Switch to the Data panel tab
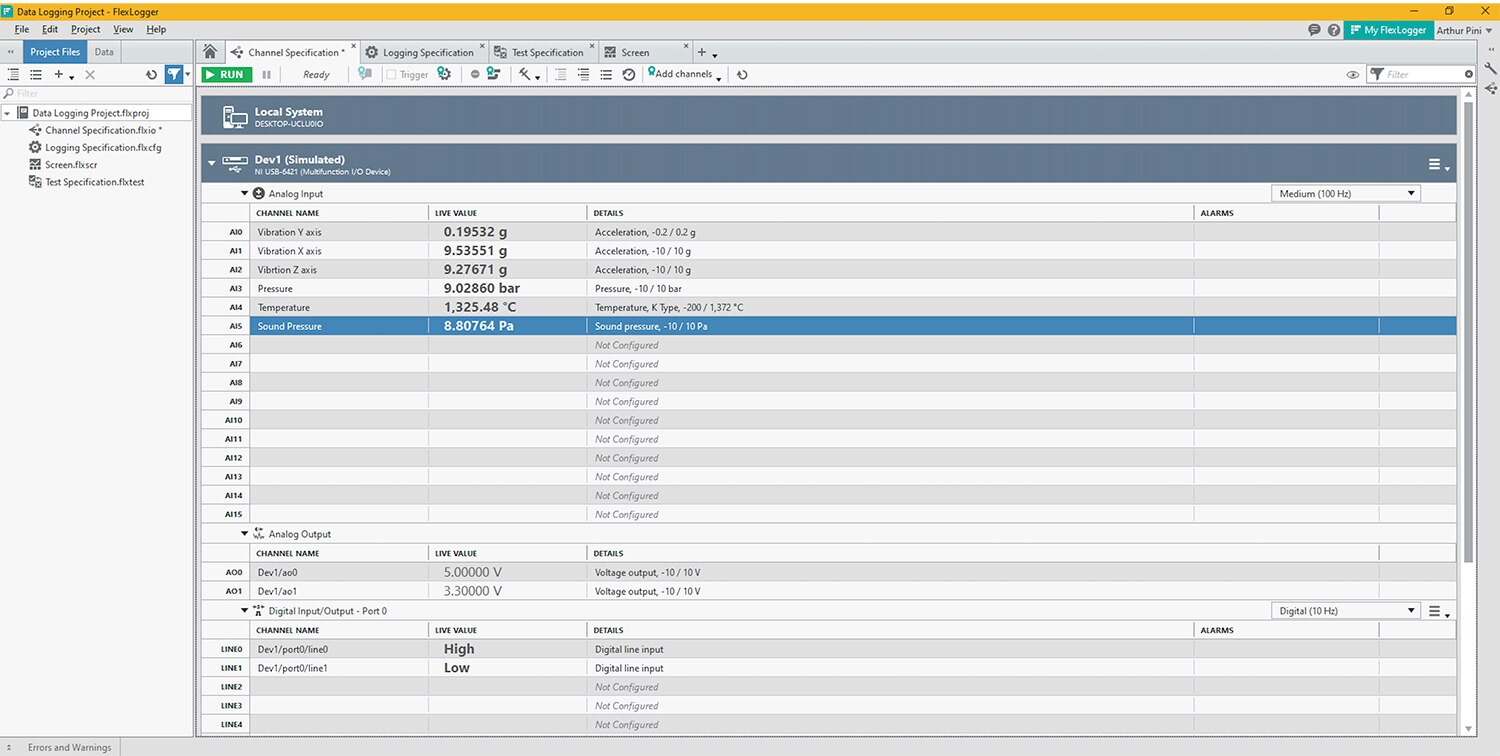This screenshot has width=1500, height=756. [x=104, y=52]
